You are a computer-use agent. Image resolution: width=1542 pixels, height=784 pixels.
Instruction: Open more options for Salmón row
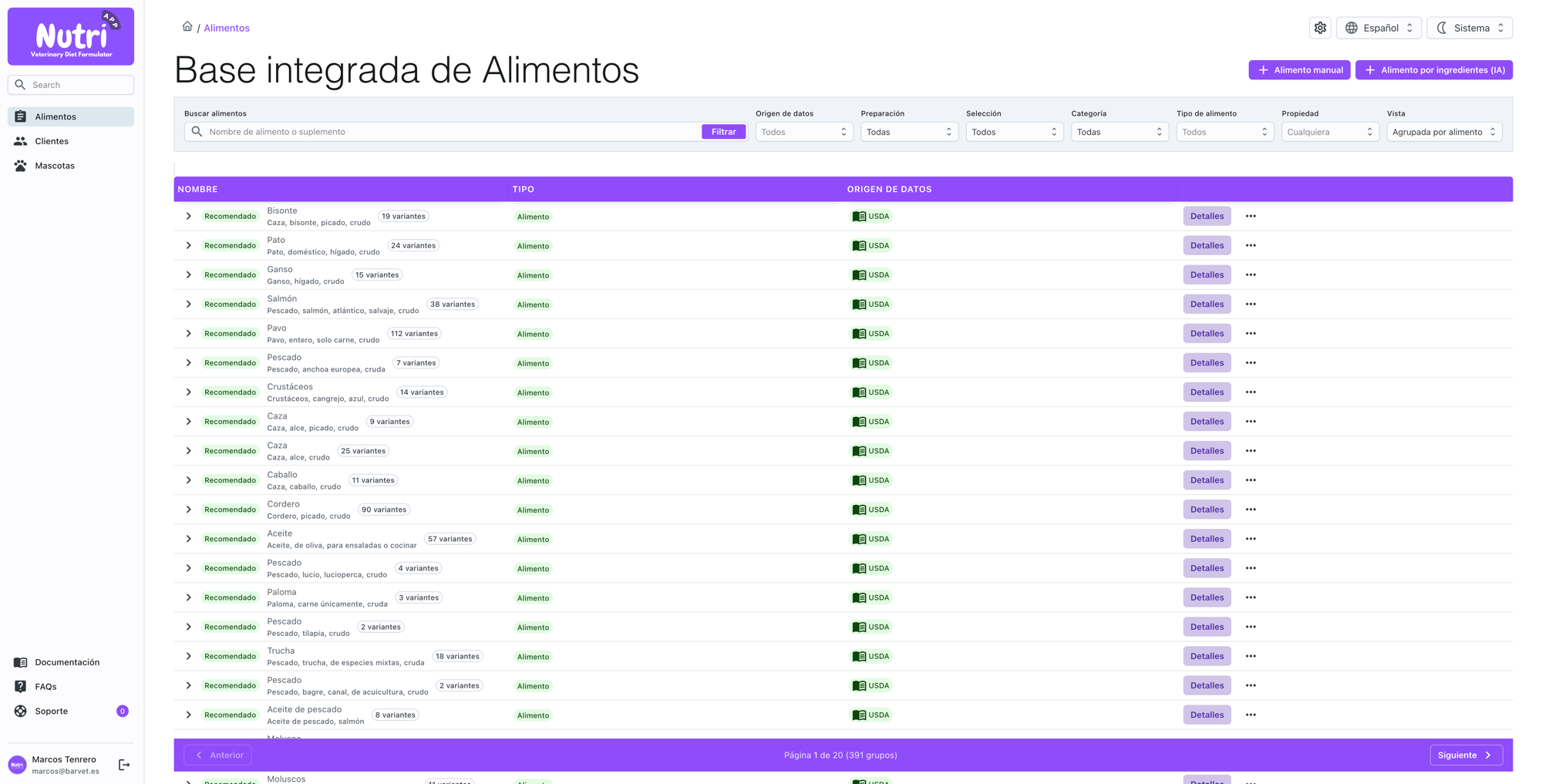[x=1251, y=305]
